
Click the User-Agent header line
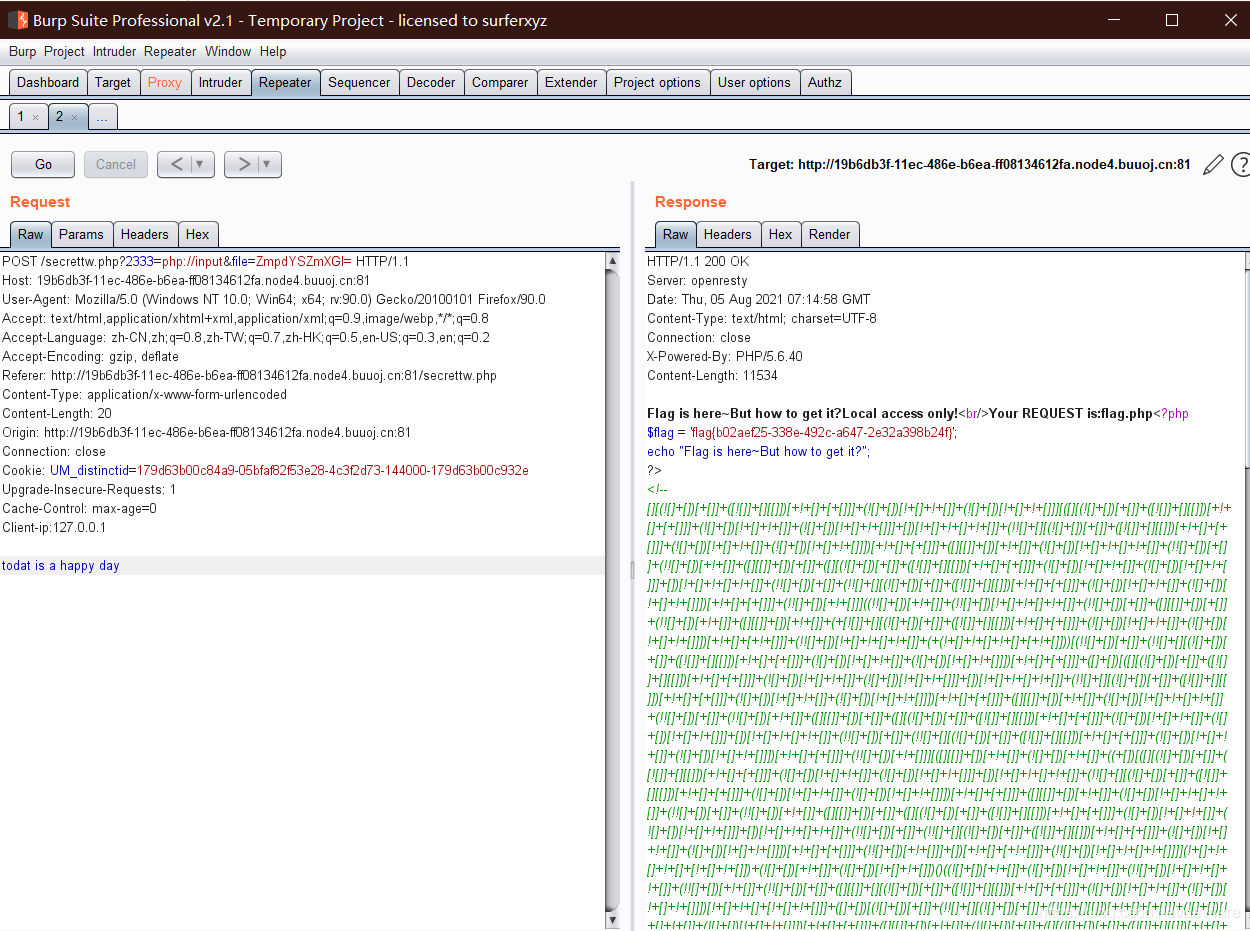coord(274,300)
